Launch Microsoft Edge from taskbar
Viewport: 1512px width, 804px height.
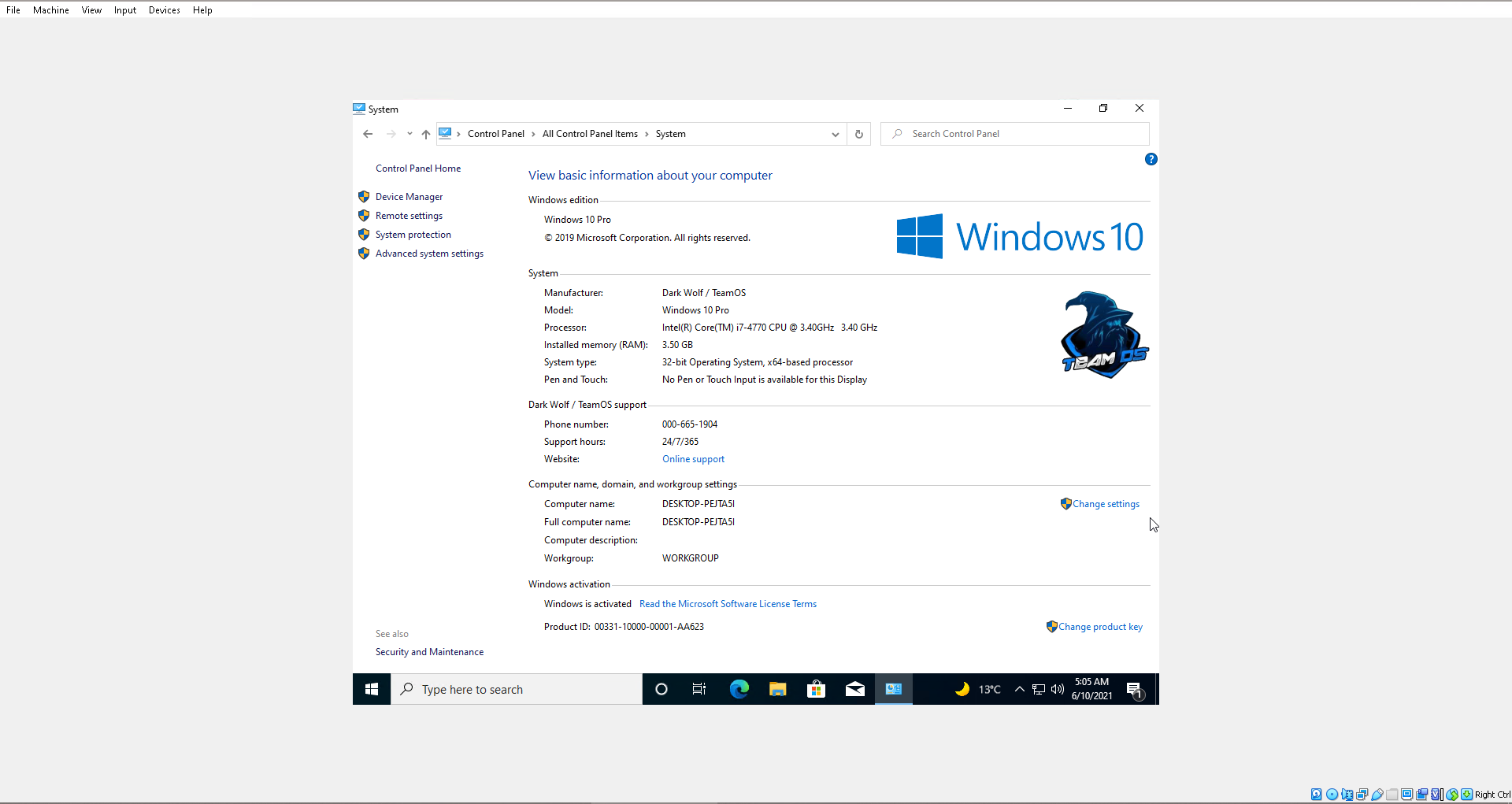[739, 689]
